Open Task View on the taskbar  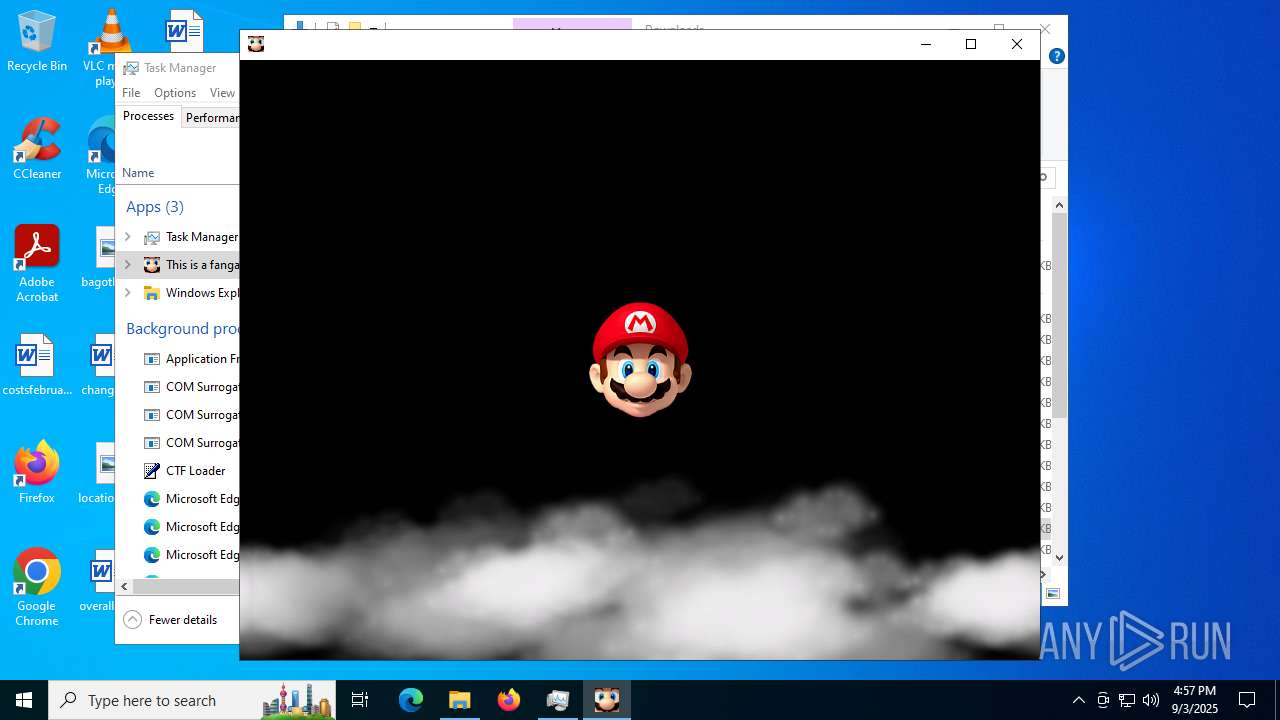[360, 700]
